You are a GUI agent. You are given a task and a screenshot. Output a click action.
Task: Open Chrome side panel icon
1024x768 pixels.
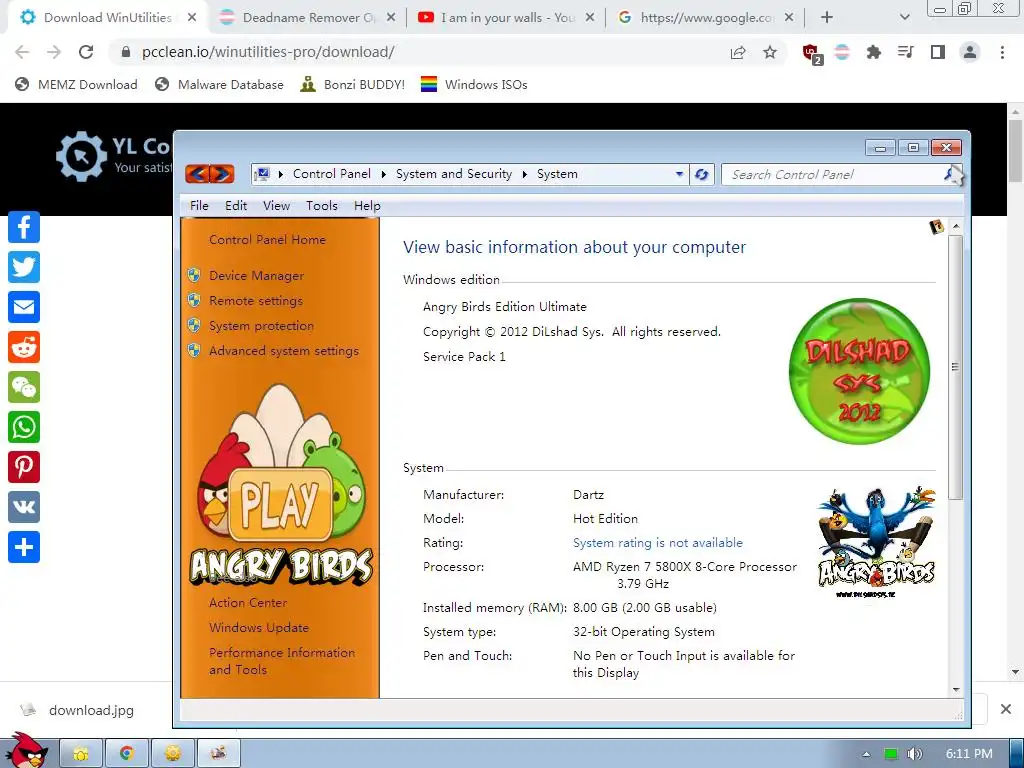[x=938, y=52]
